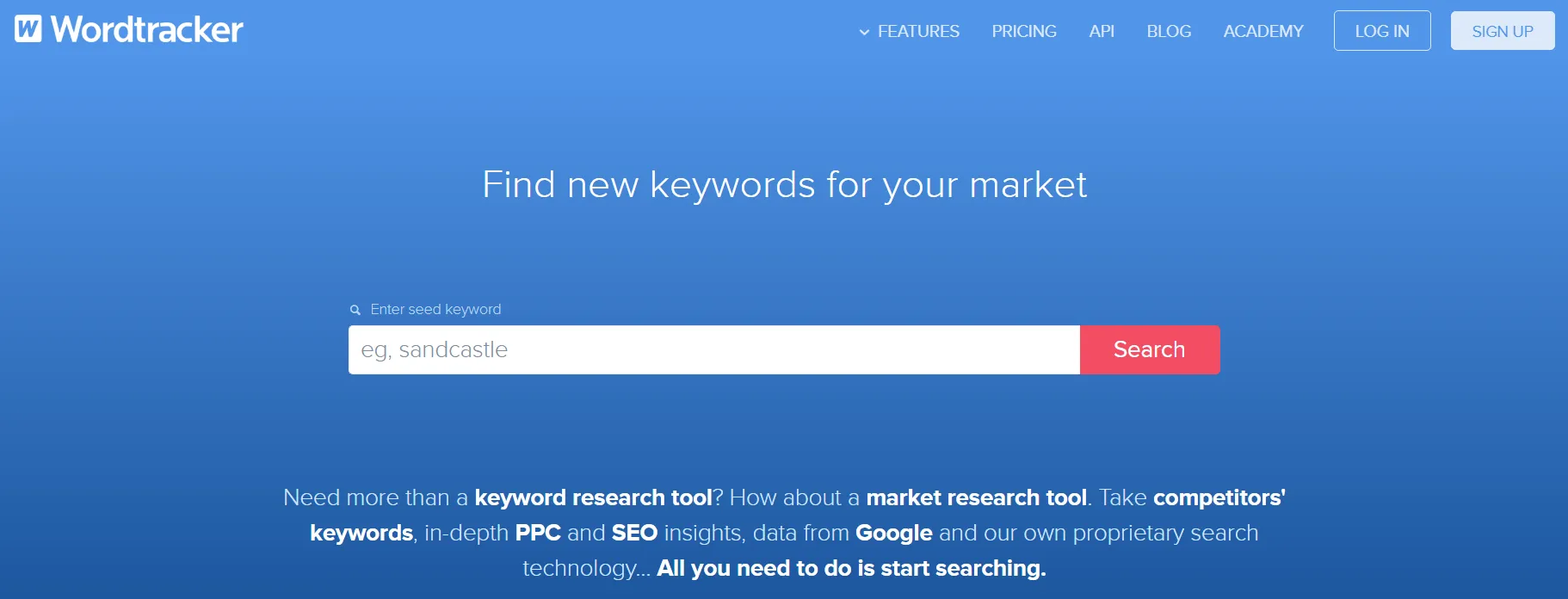Screen dimensions: 1568x599
Task: Click the bold word "competitors'"
Action: pyautogui.click(x=1219, y=498)
